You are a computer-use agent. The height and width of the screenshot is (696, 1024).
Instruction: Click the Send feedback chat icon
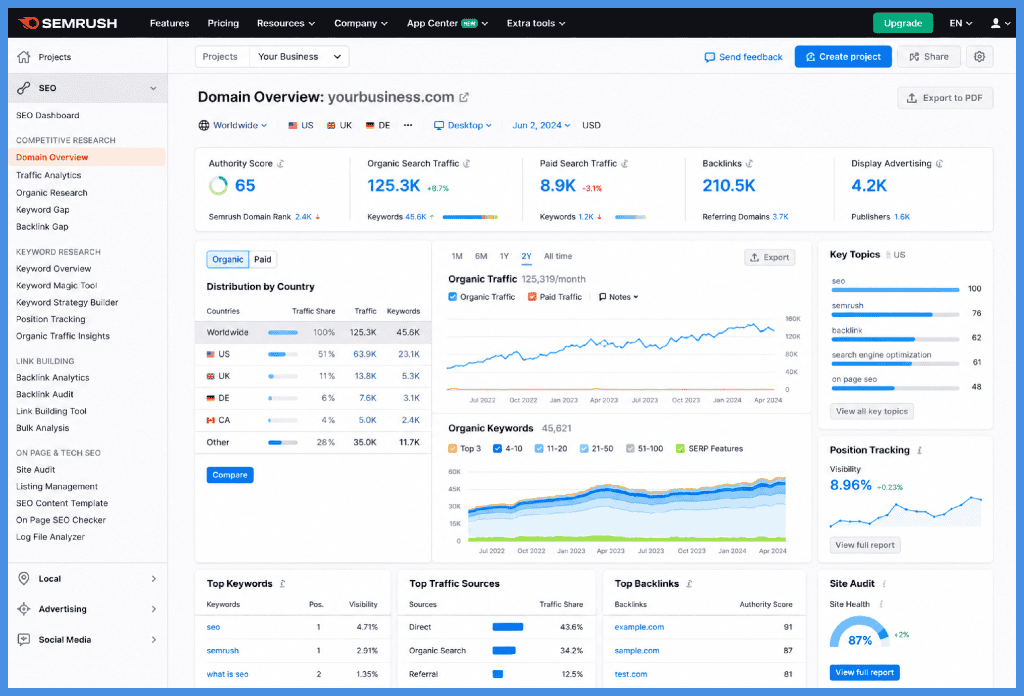tap(710, 57)
